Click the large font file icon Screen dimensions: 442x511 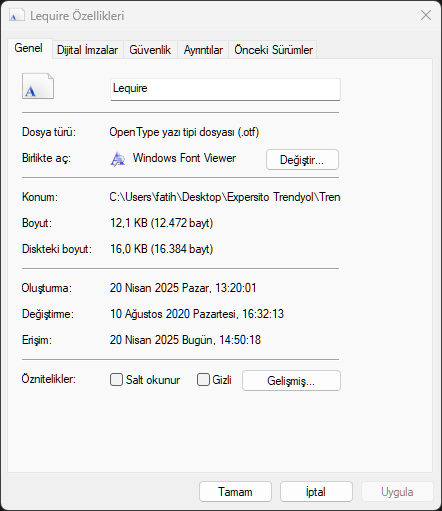[38, 86]
